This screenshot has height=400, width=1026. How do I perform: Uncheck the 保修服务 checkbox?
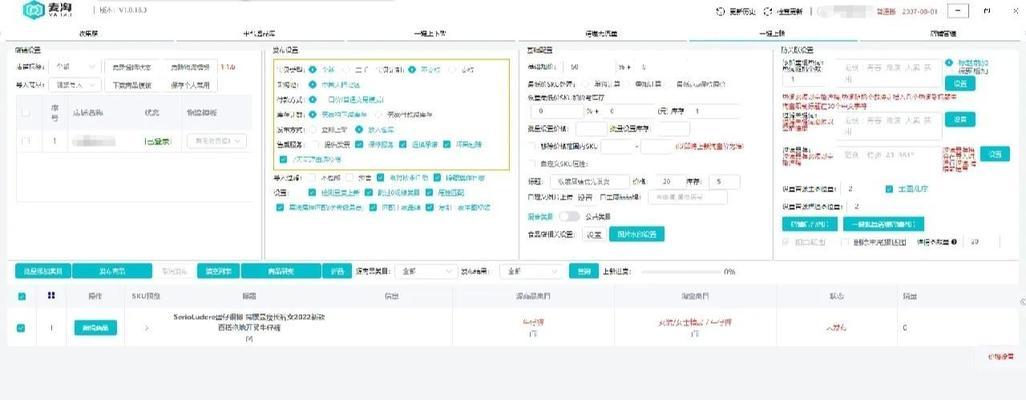(x=359, y=144)
